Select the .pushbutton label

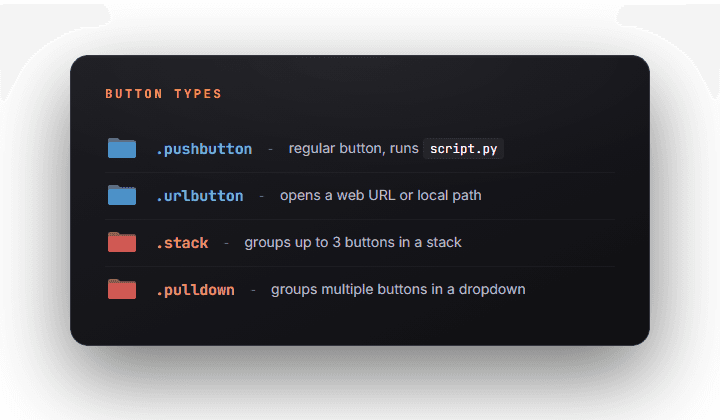[x=204, y=149]
